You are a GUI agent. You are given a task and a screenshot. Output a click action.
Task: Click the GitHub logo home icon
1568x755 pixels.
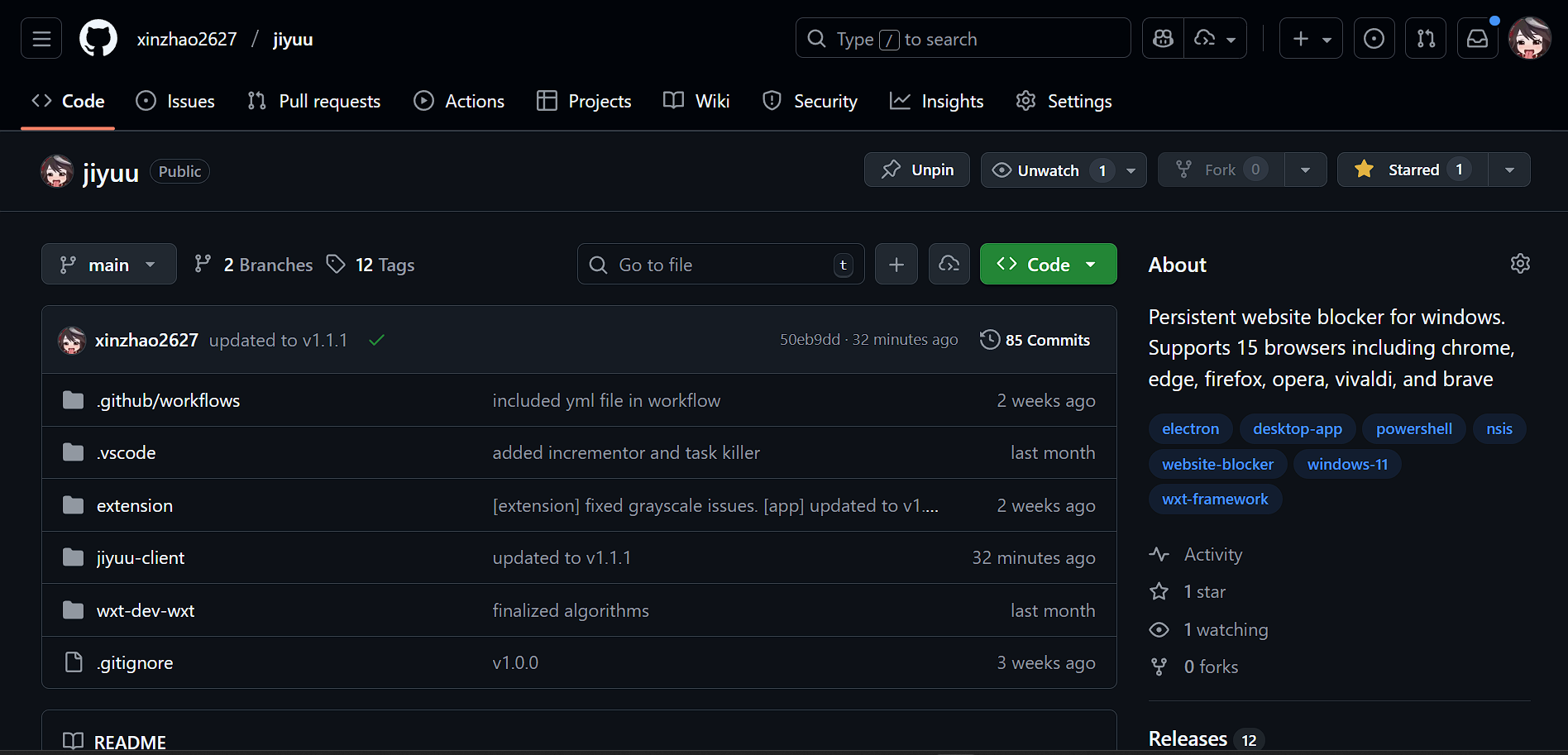point(98,39)
